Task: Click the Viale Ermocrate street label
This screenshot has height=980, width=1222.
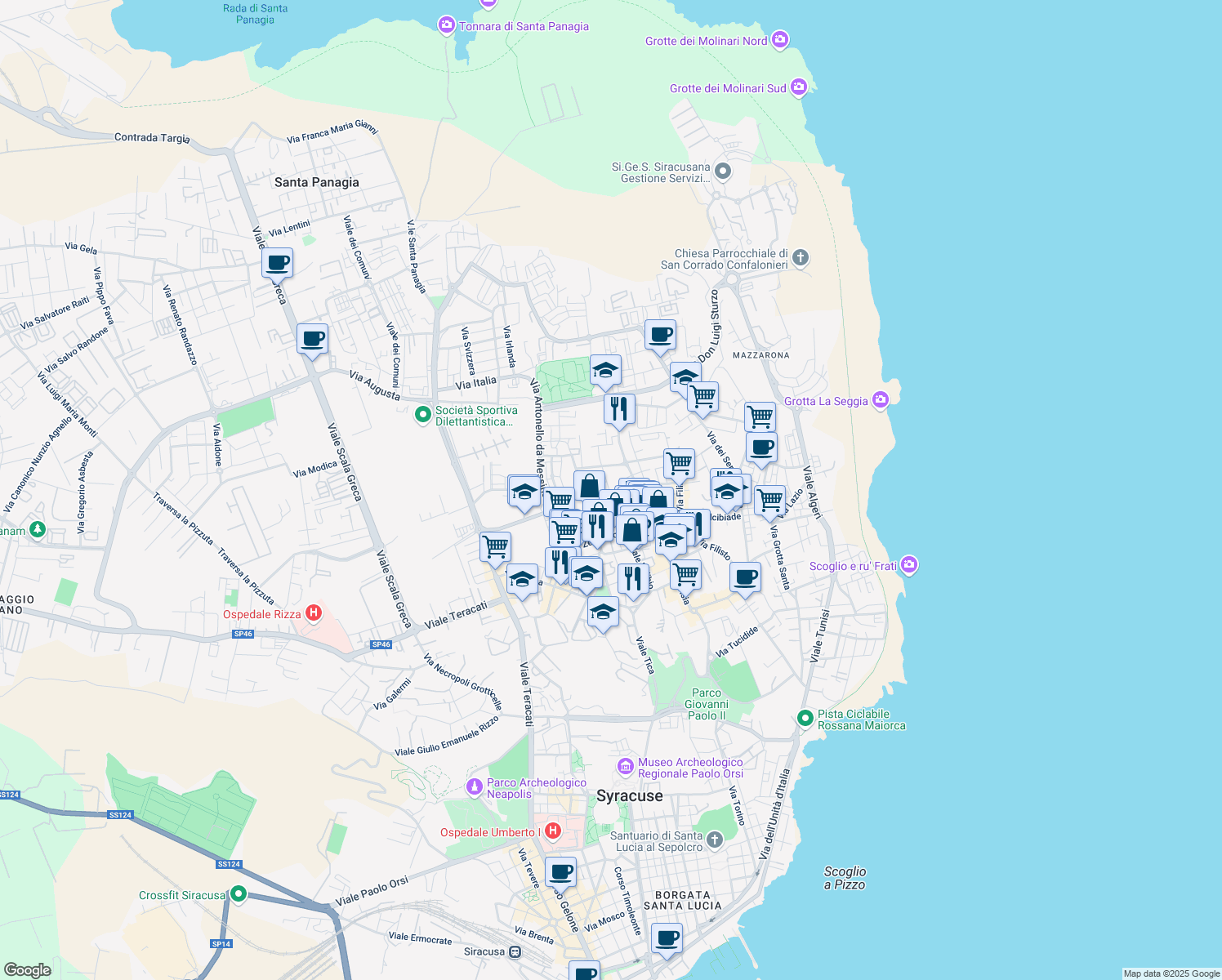Action: pos(420,938)
